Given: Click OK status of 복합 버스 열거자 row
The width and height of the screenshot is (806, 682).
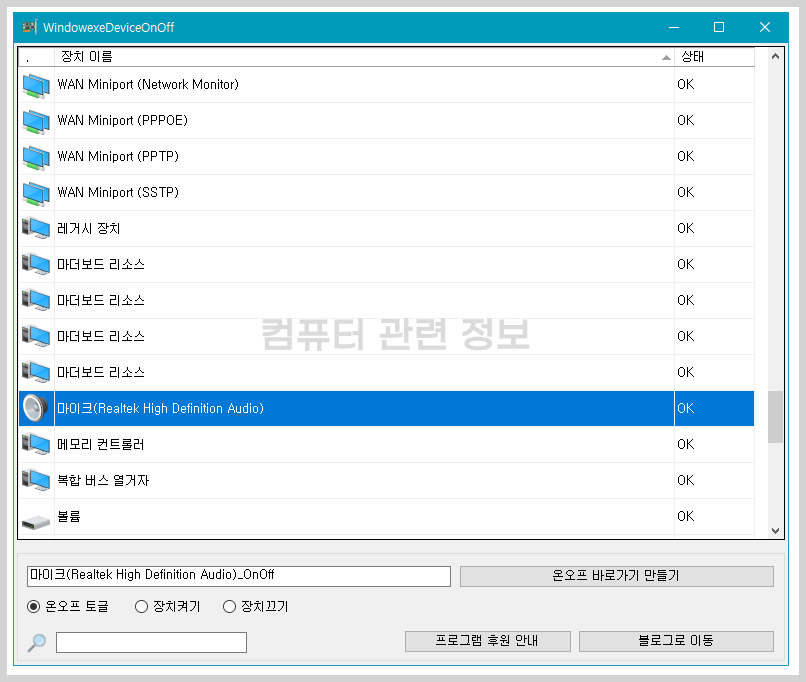Looking at the screenshot, I should tap(685, 481).
